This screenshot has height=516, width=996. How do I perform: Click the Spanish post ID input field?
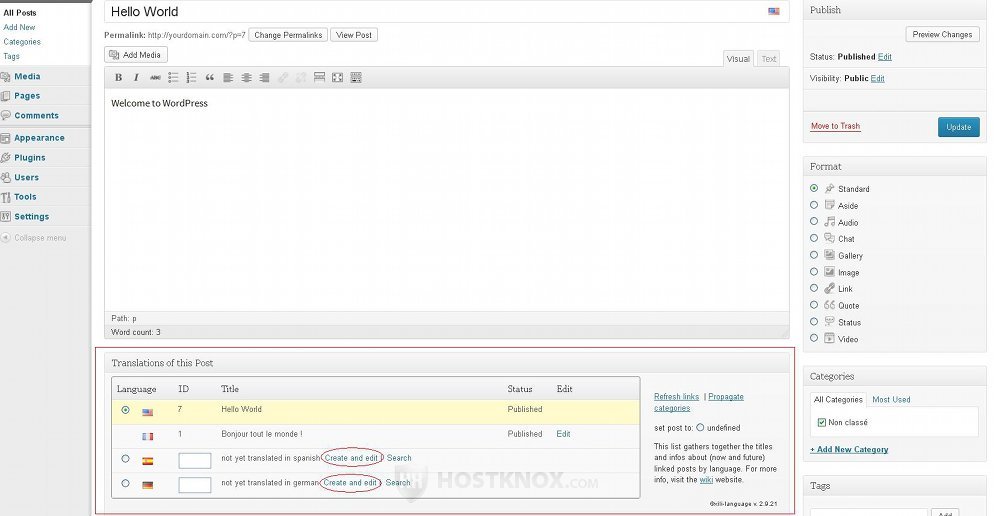click(x=194, y=461)
